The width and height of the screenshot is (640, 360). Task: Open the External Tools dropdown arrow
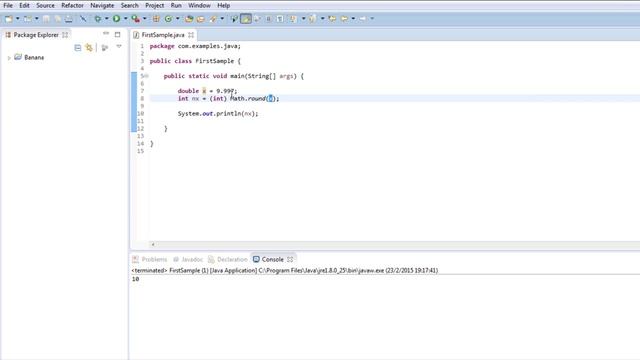tap(144, 19)
